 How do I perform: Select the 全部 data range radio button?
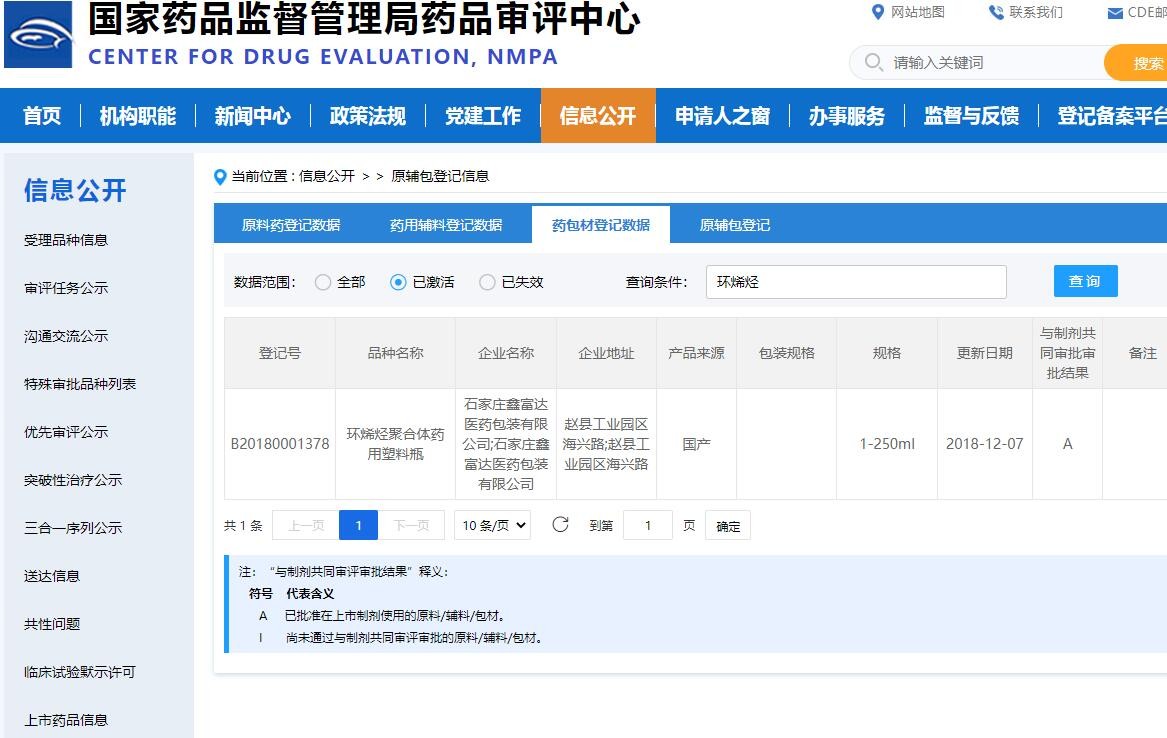[324, 281]
